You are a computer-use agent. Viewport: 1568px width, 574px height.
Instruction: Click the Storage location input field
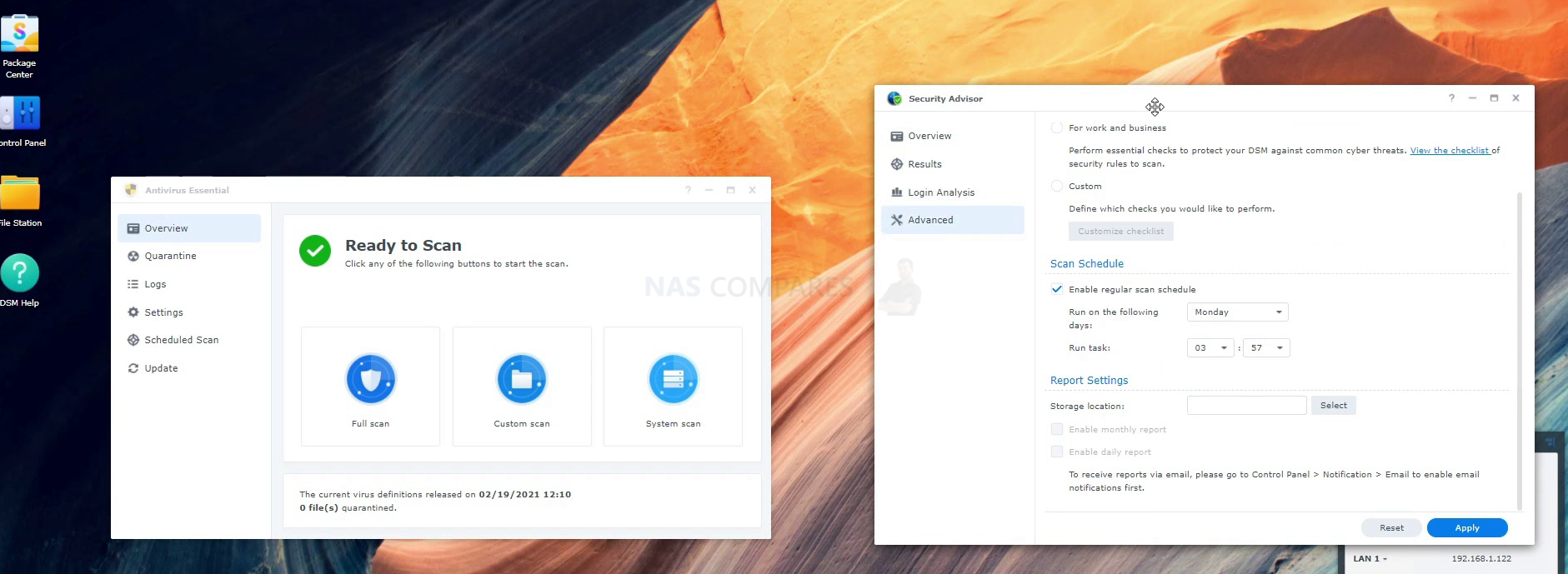(1246, 406)
